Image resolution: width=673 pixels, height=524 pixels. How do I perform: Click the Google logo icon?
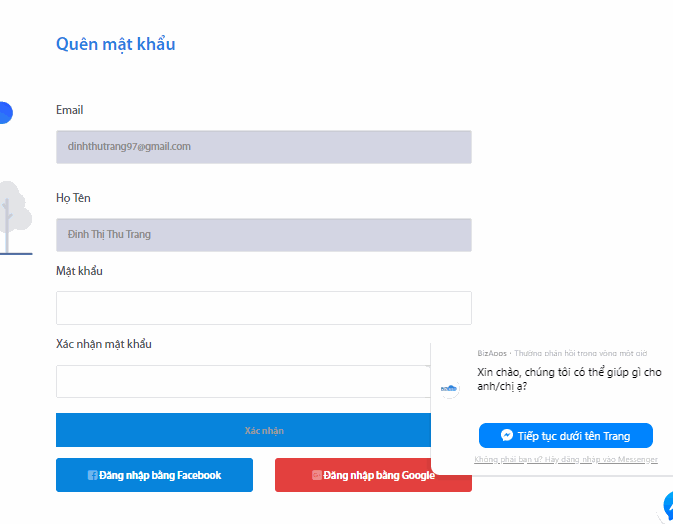[x=317, y=476]
